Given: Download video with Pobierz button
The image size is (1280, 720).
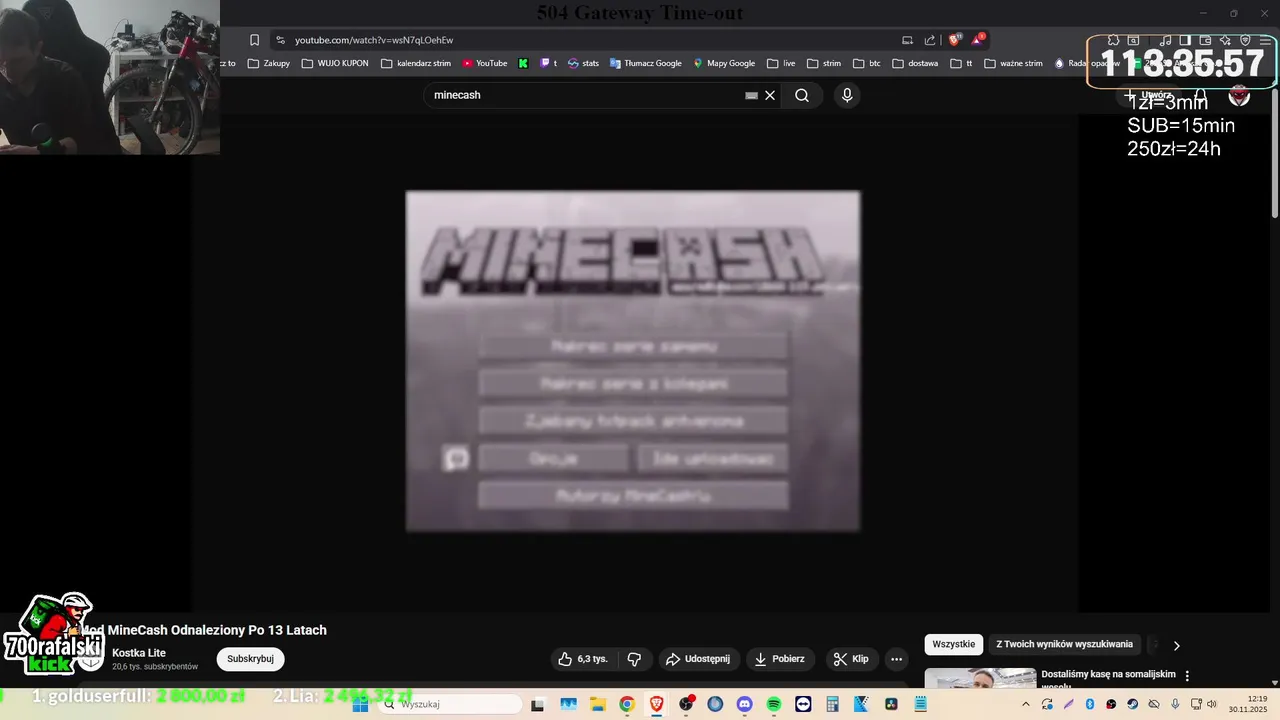Looking at the screenshot, I should tap(780, 659).
